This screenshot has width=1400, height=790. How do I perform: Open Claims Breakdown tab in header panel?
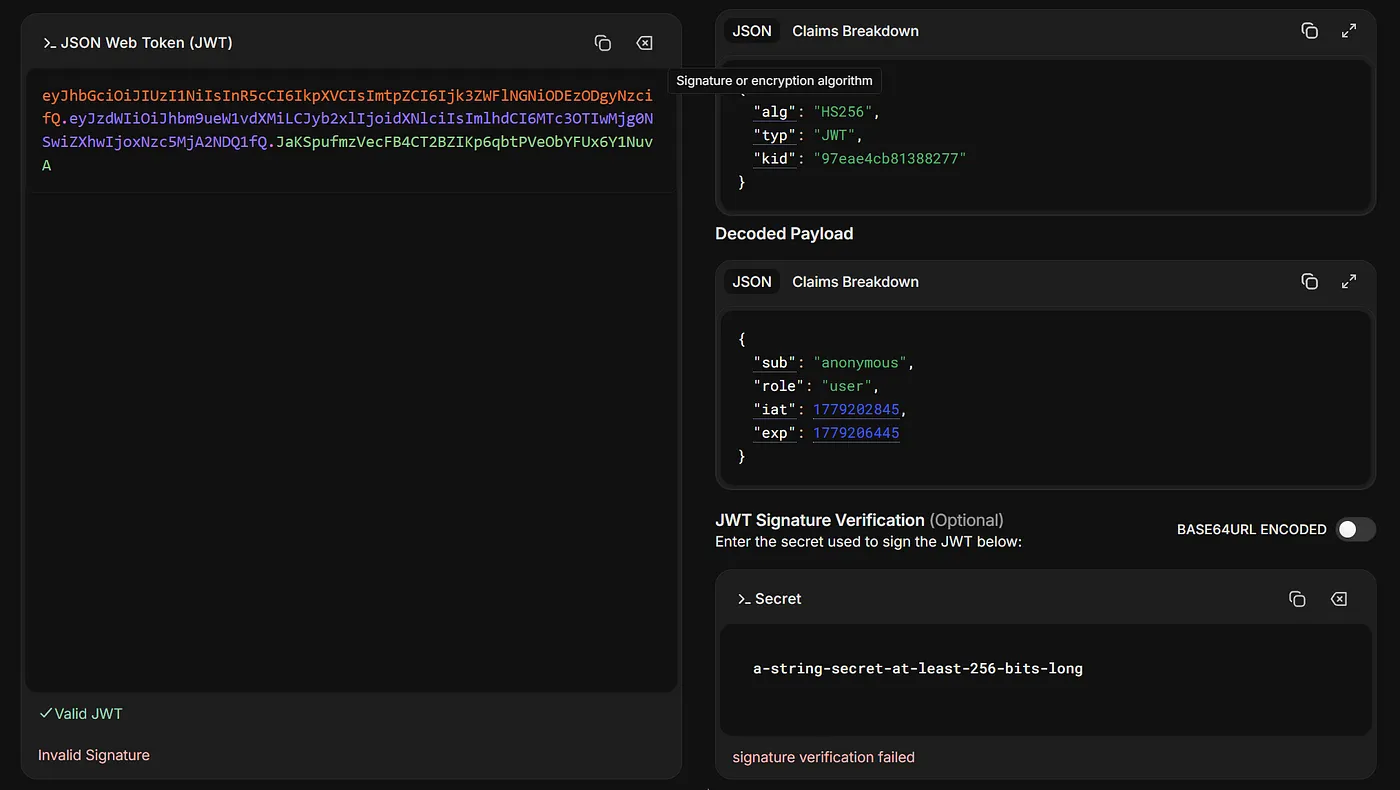click(x=855, y=31)
